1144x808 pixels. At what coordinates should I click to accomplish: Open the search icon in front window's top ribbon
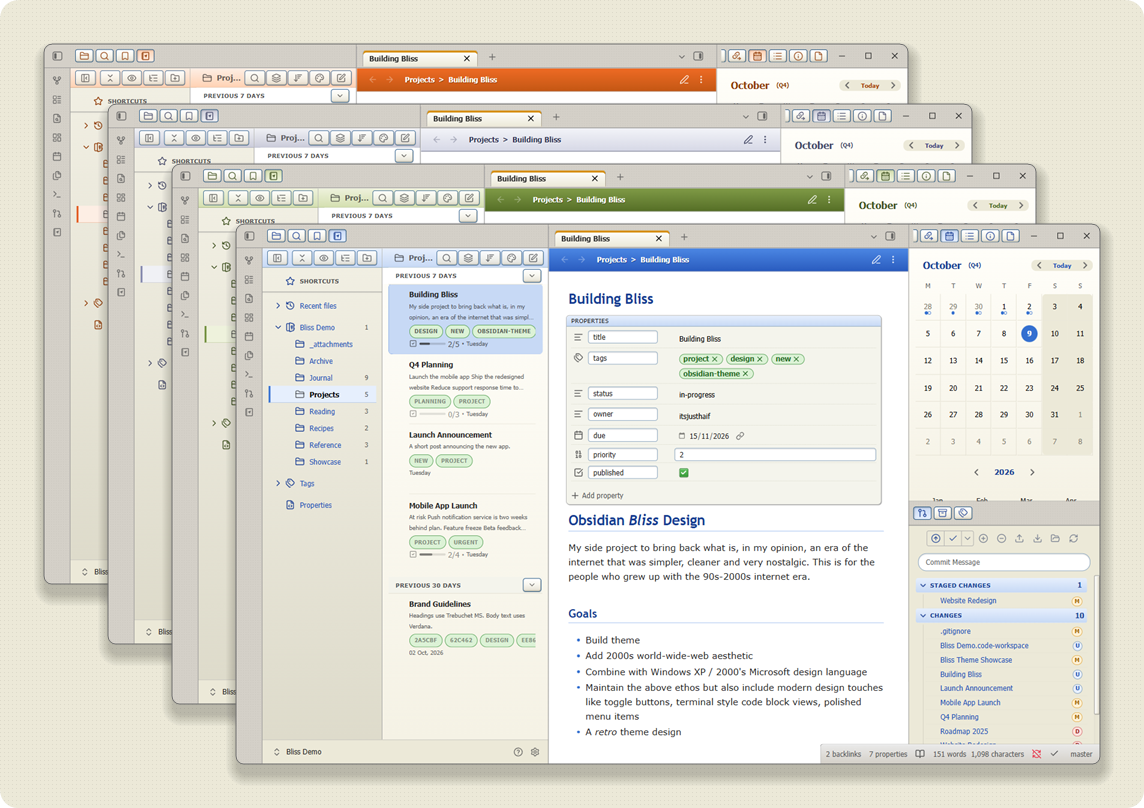tap(296, 236)
